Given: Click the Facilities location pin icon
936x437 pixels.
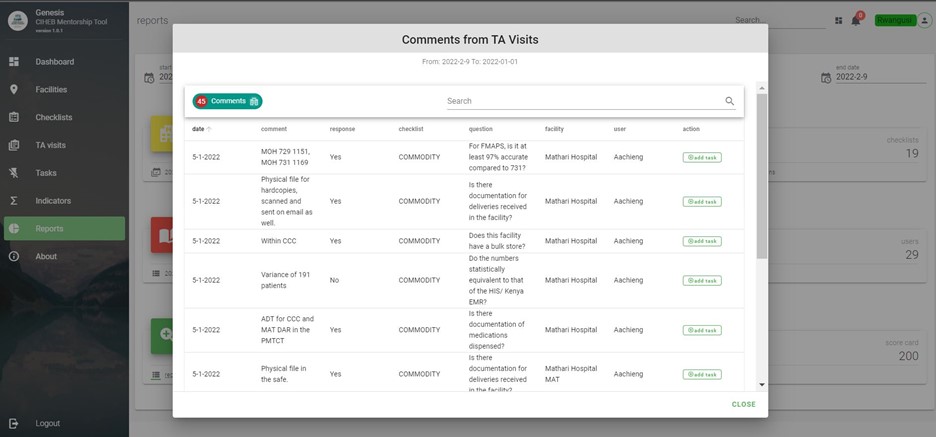Looking at the screenshot, I should click(x=14, y=90).
